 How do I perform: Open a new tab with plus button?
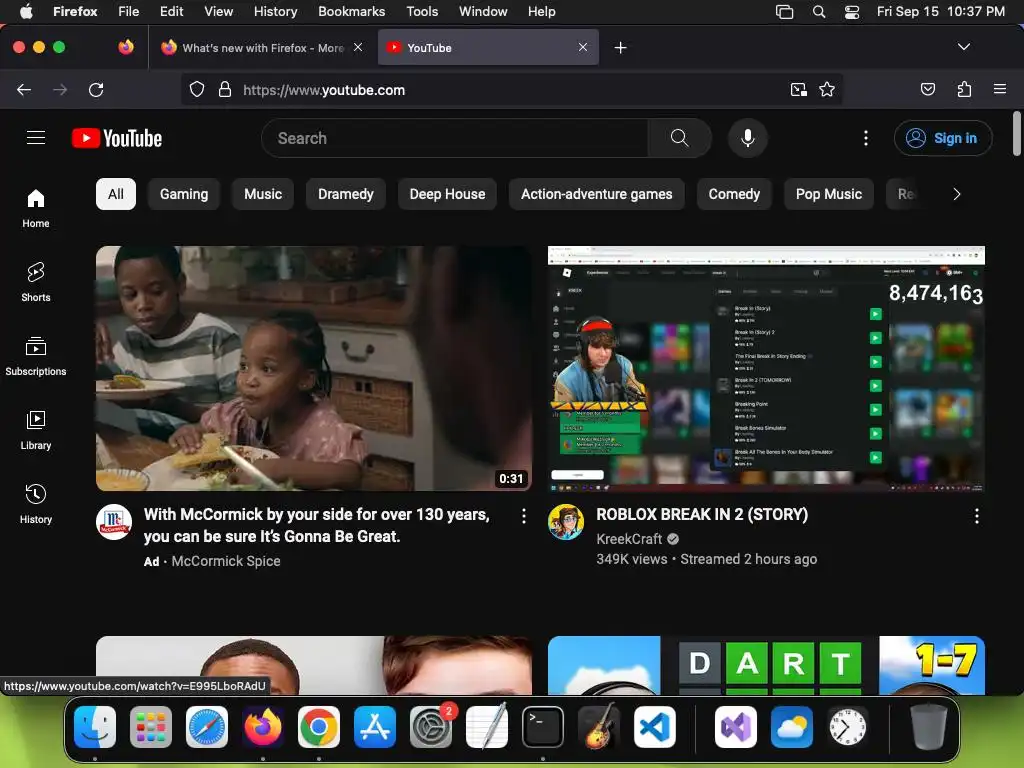pyautogui.click(x=620, y=48)
